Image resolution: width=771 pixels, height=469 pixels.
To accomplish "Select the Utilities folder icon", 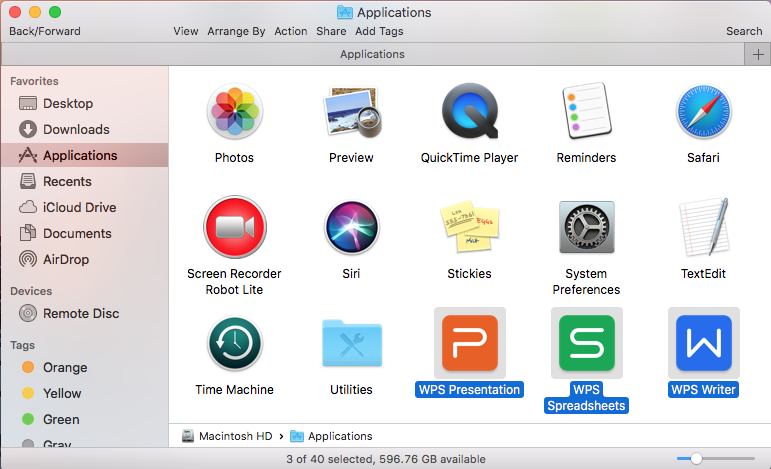I will point(352,343).
